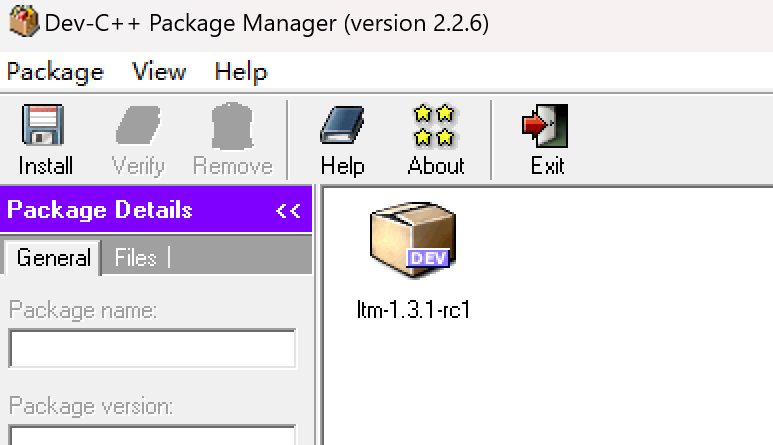Click the Package Manager title bar app icon

pyautogui.click(x=24, y=21)
